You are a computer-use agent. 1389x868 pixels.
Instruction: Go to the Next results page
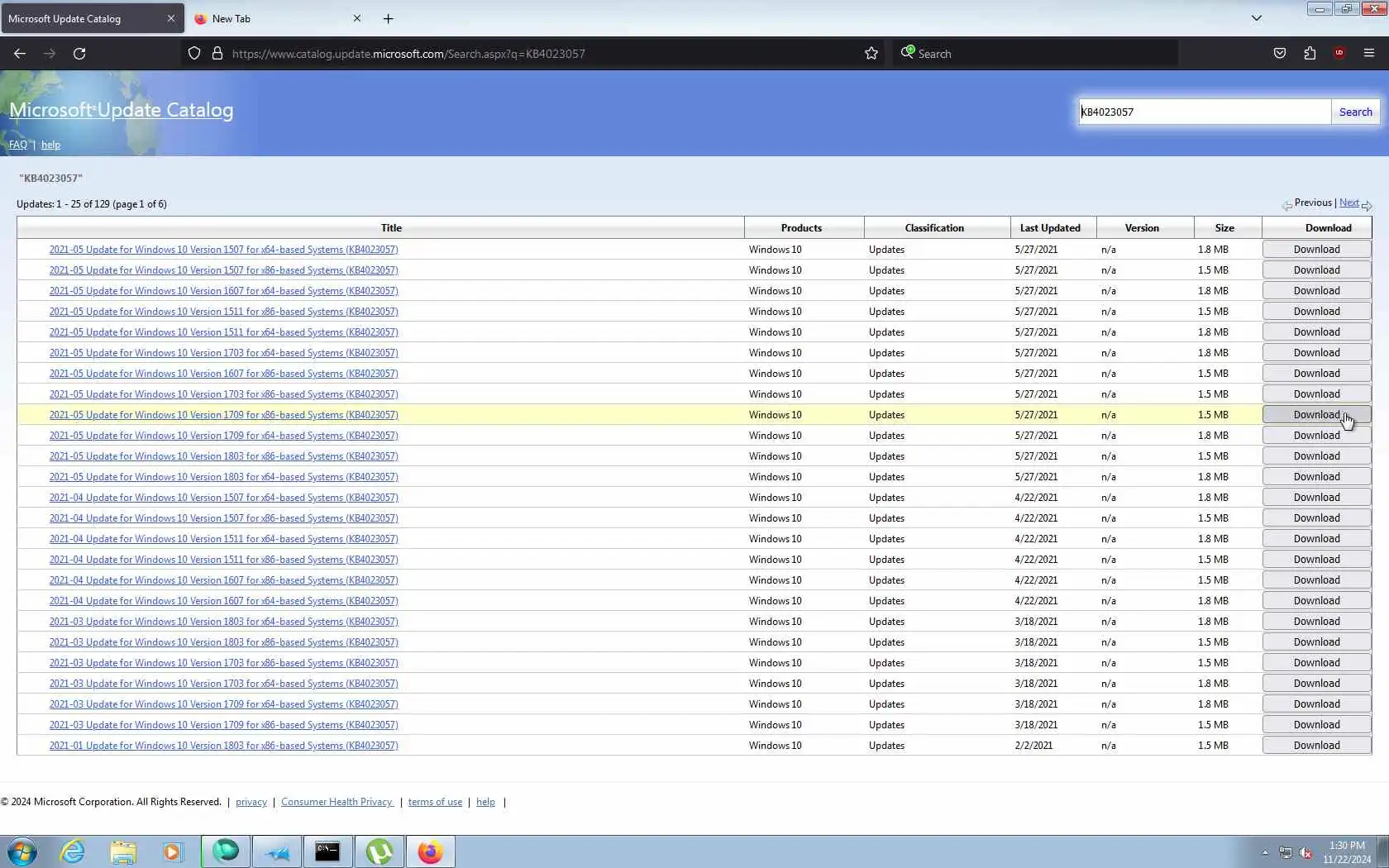1349,203
